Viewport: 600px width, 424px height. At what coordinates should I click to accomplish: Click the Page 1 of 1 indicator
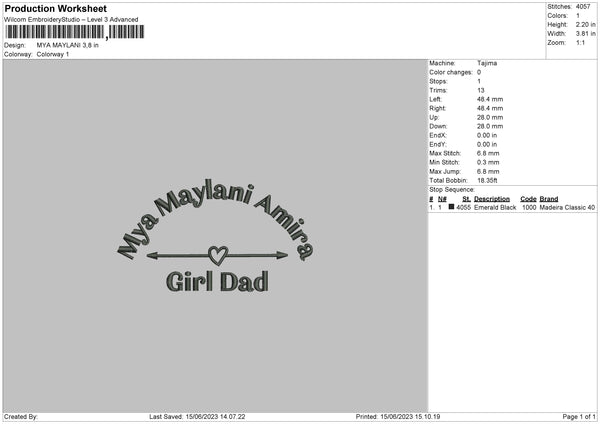coord(579,417)
